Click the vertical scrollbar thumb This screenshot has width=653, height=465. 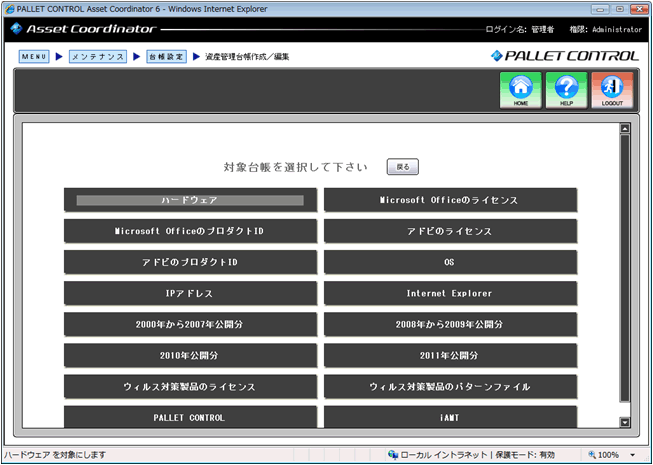[x=625, y=269]
